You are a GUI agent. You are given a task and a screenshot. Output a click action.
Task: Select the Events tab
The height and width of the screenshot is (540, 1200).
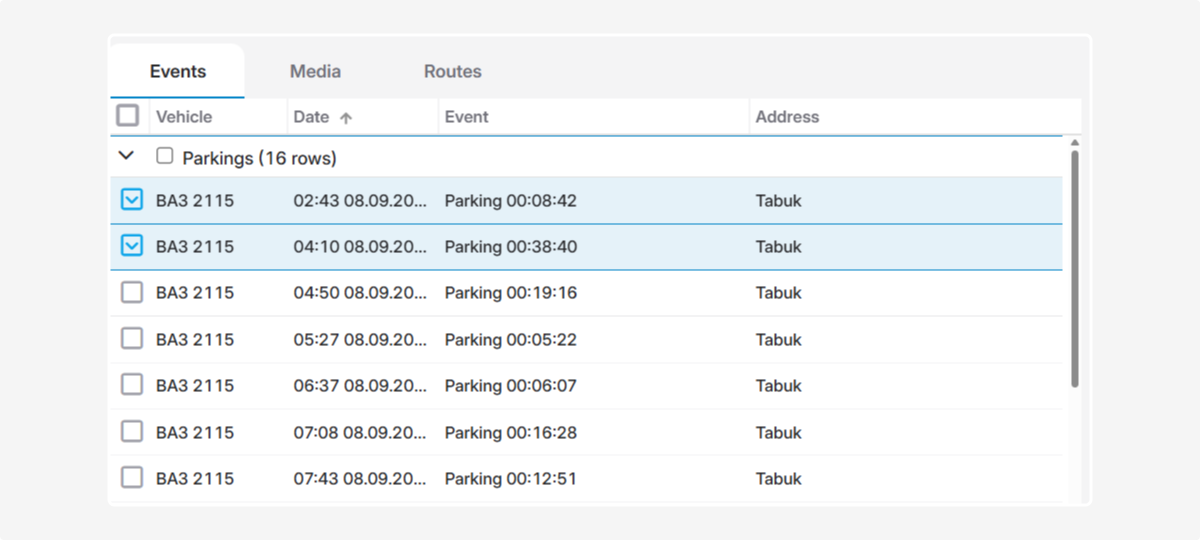point(178,72)
